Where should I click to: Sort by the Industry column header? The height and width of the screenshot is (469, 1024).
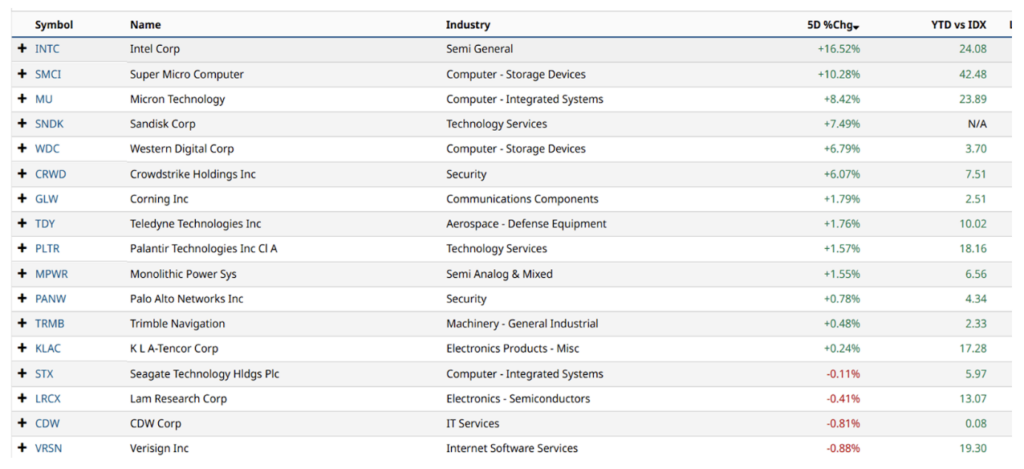(x=468, y=25)
